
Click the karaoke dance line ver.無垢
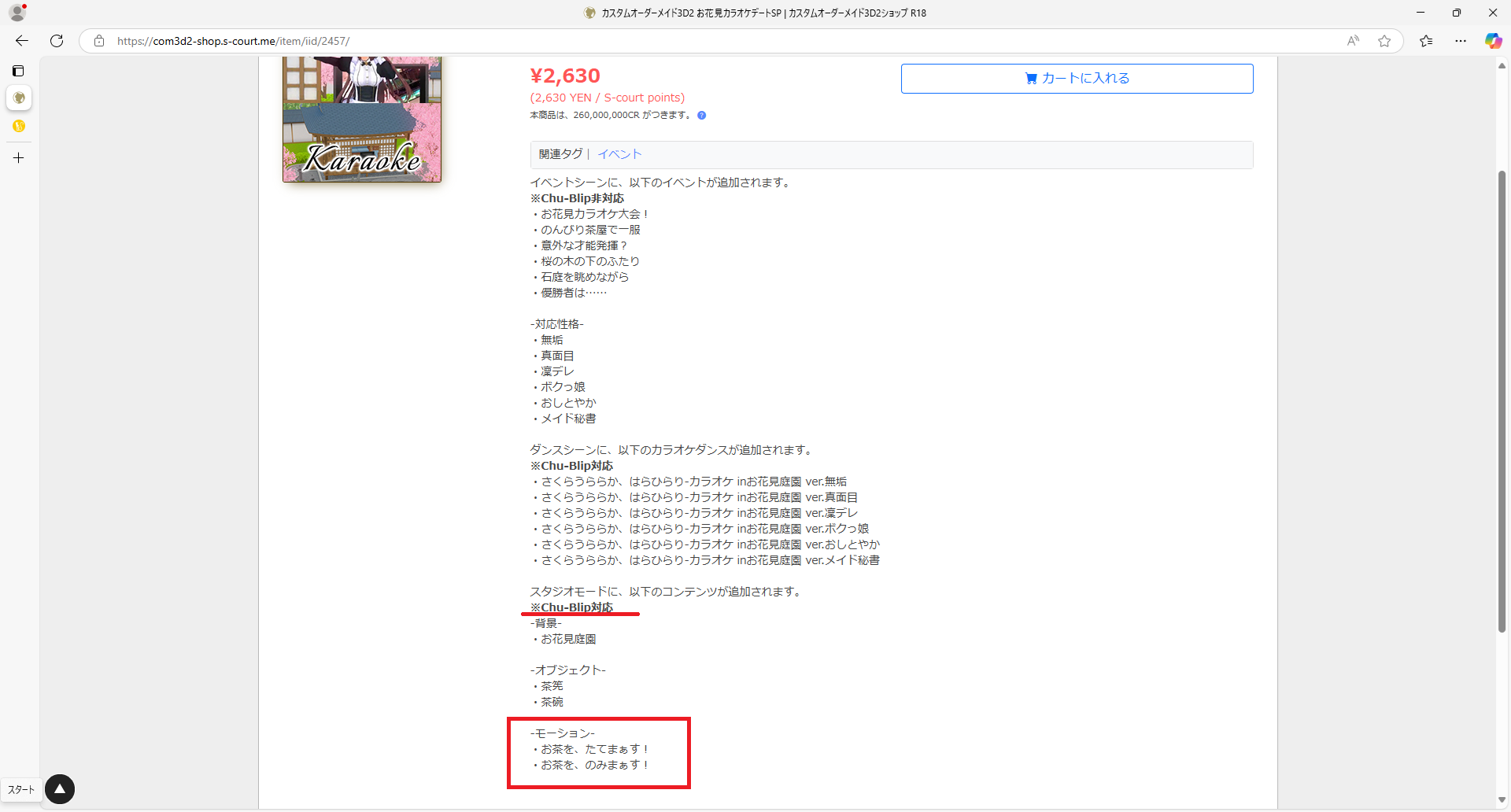click(689, 482)
